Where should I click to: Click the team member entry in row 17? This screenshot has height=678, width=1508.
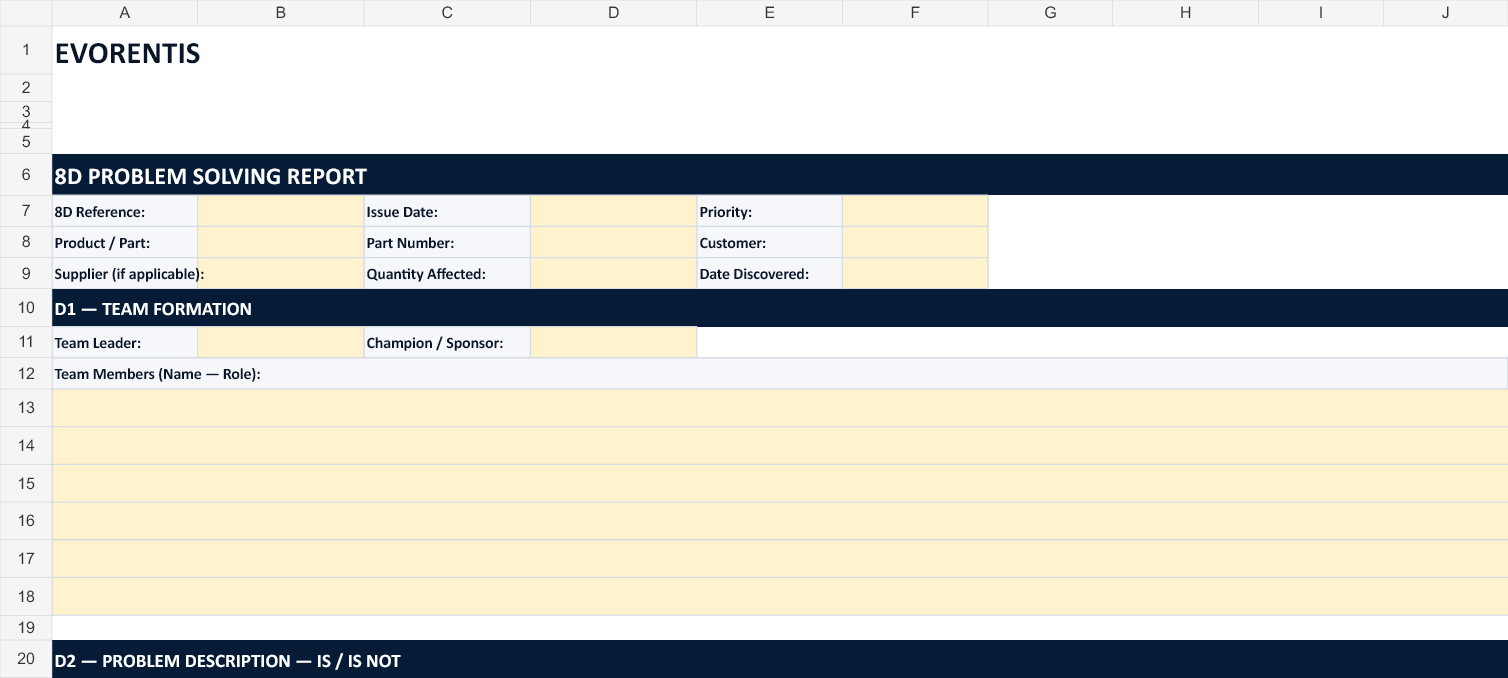click(780, 558)
